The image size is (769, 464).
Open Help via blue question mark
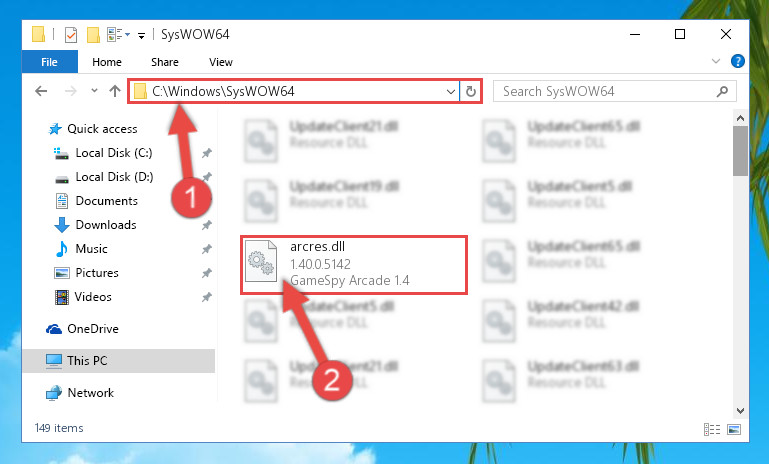(738, 61)
